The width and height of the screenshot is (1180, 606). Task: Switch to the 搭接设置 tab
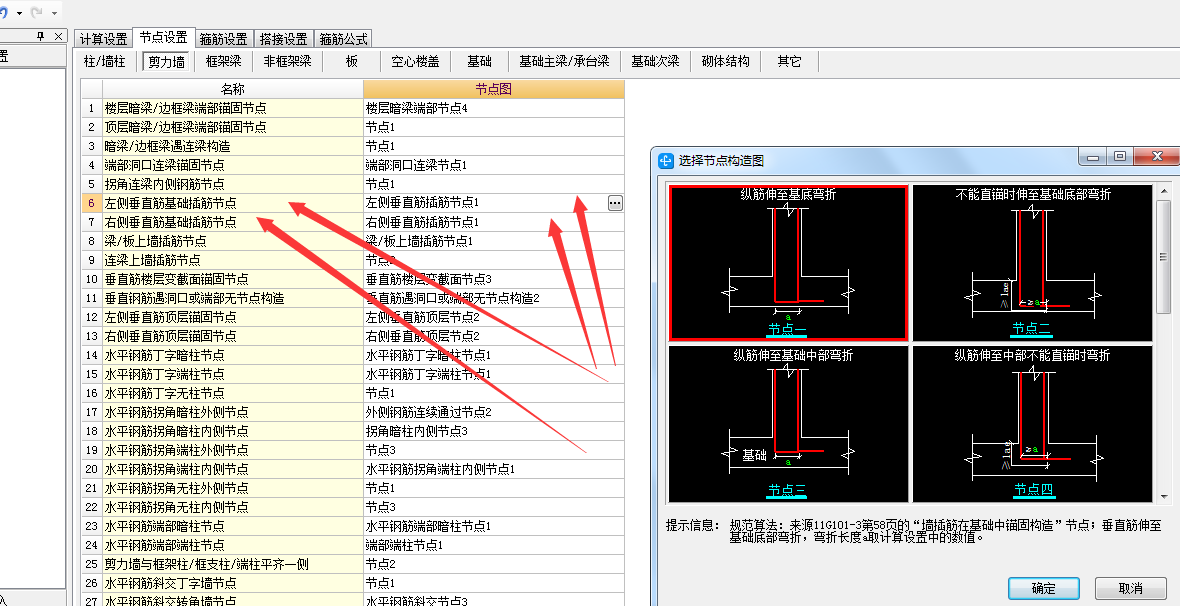(x=283, y=38)
